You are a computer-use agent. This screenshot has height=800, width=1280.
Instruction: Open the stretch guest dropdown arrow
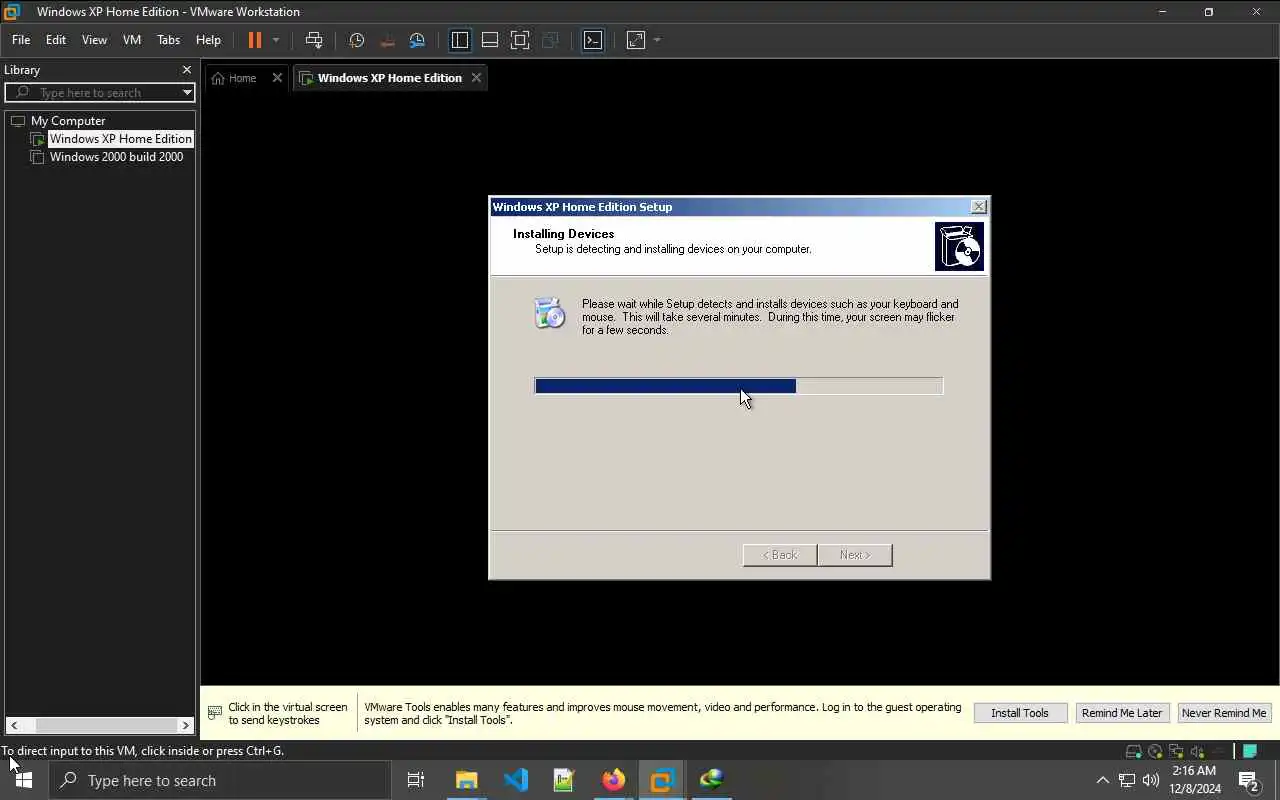click(657, 40)
